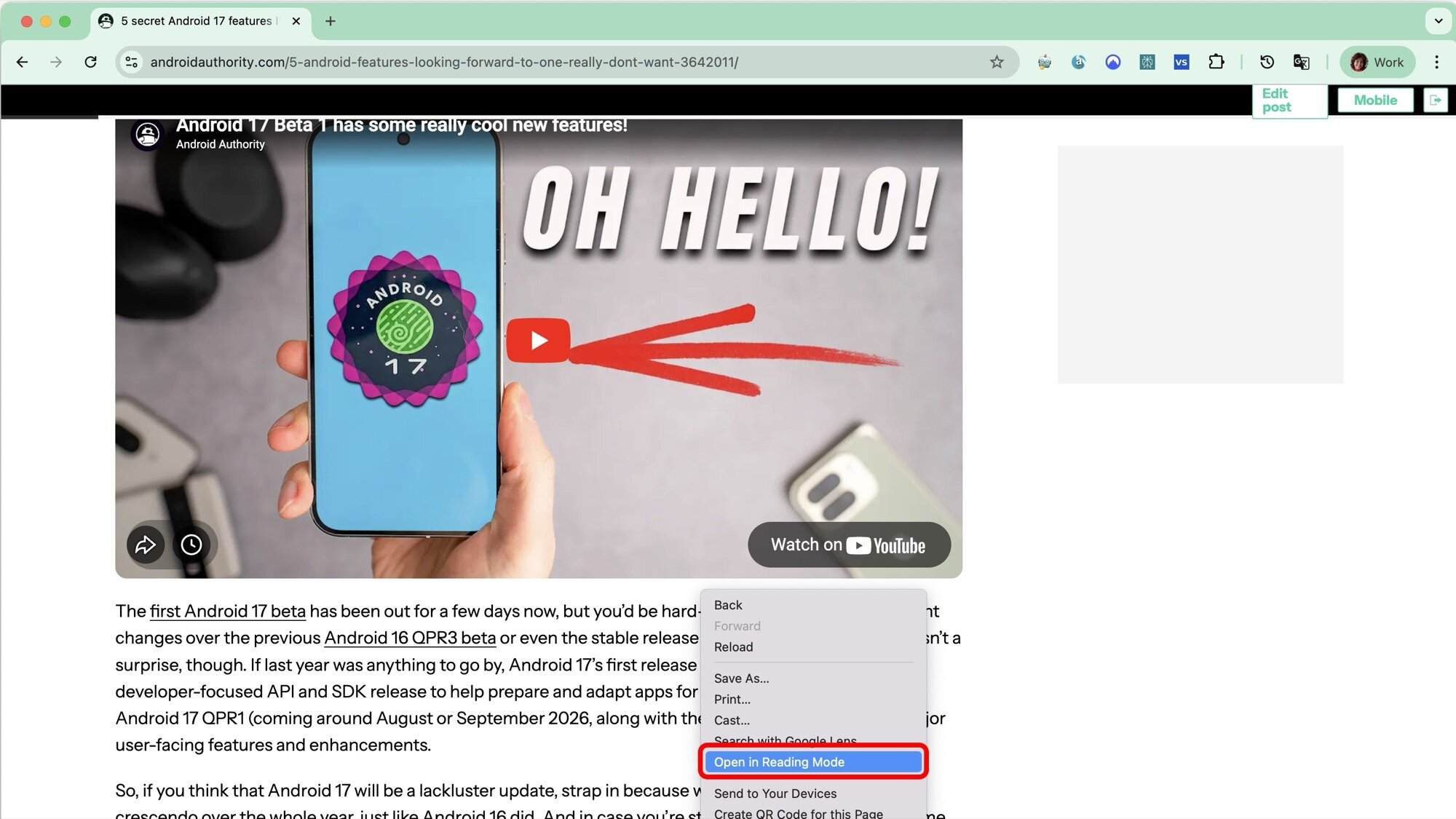Click the Watch on YouTube button
The width and height of the screenshot is (1456, 819).
(848, 545)
